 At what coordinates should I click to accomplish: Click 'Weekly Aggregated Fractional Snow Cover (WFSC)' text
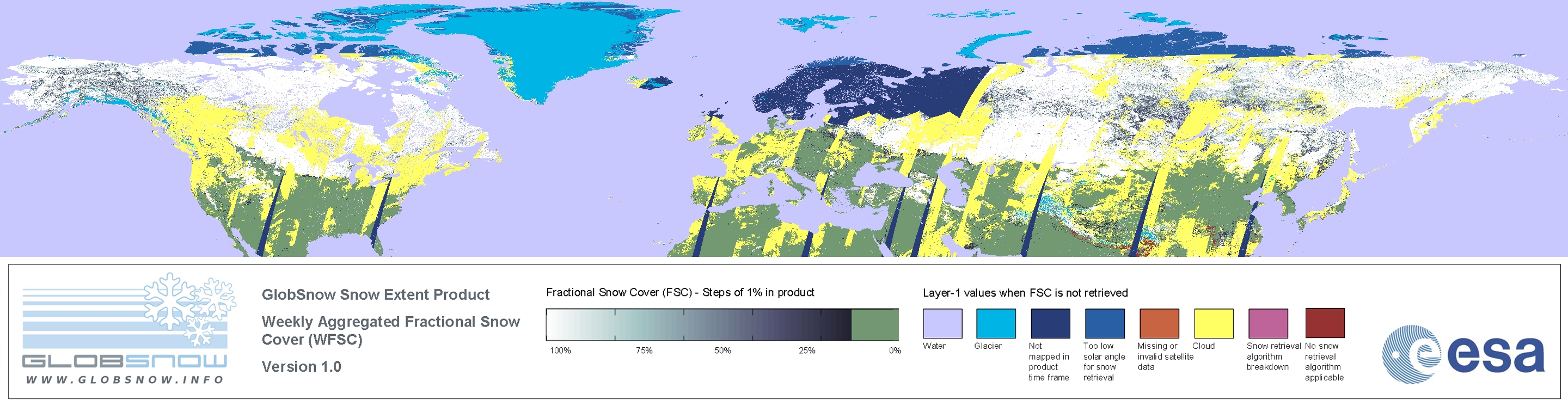pos(391,330)
